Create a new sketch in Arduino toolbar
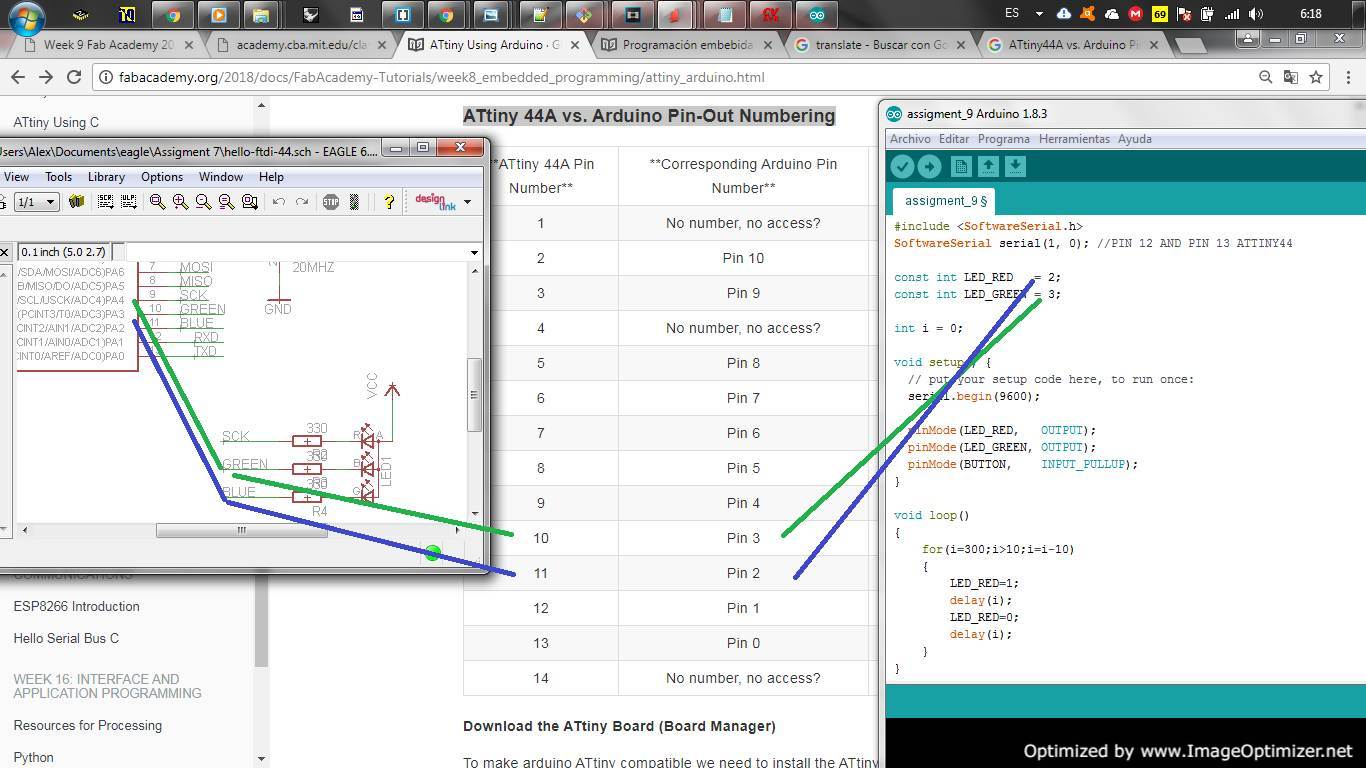Viewport: 1366px width, 768px height. [x=961, y=167]
